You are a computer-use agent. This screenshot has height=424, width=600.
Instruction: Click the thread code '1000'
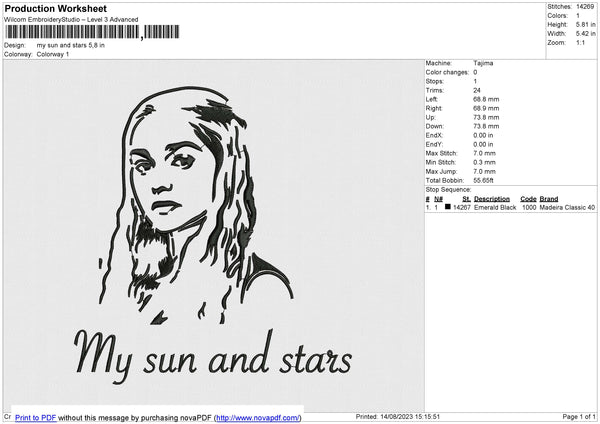(529, 207)
